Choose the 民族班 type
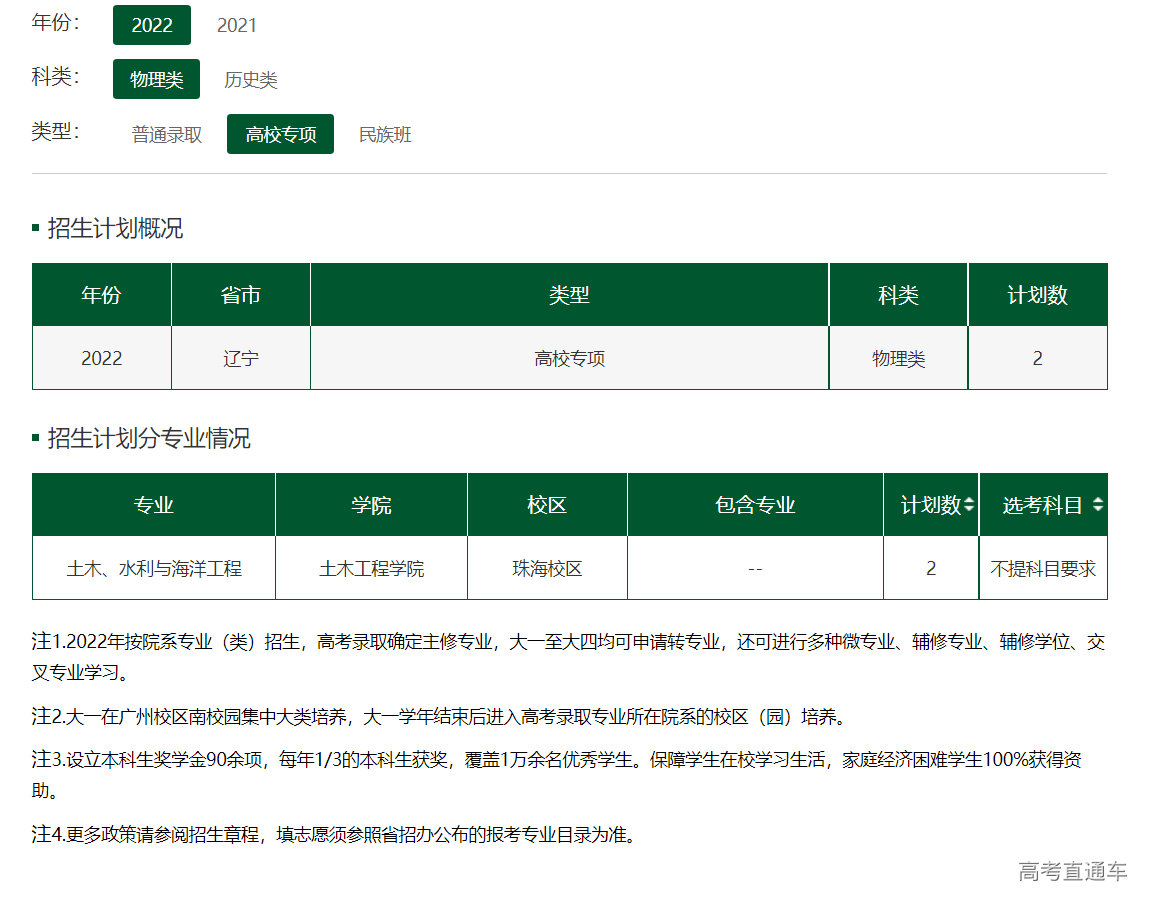 pos(385,135)
